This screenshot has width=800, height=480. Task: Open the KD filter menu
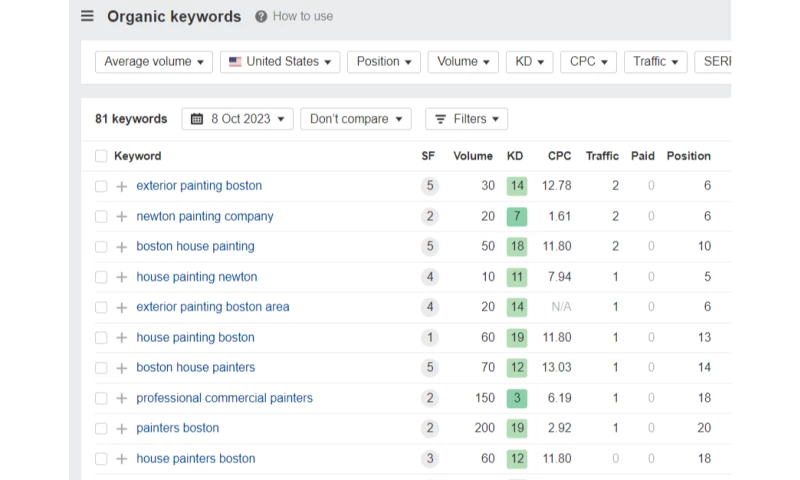tap(529, 62)
